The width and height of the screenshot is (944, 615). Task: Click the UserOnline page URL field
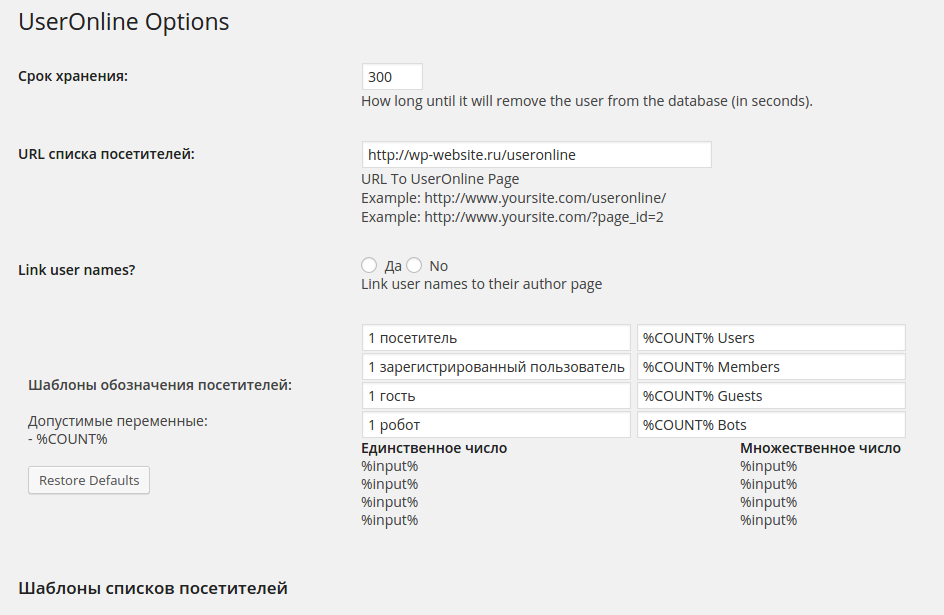tap(536, 155)
